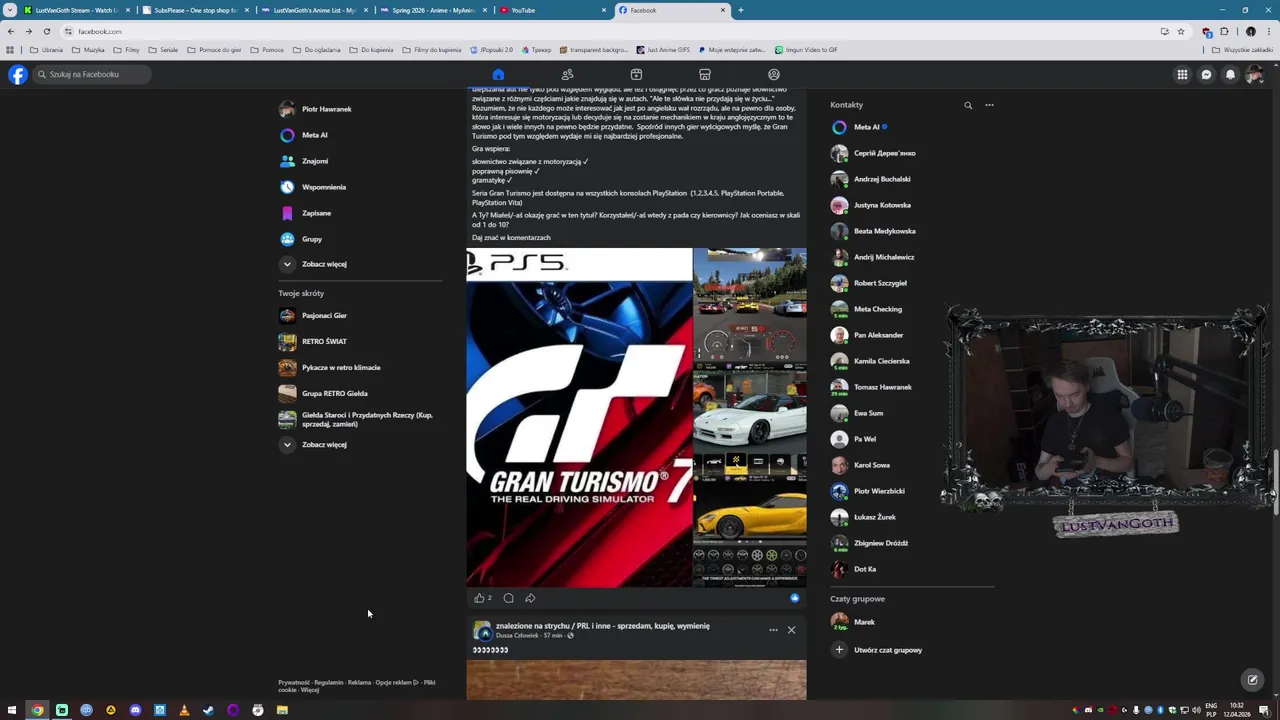The width and height of the screenshot is (1280, 720).
Task: Reload the page in Chrome
Action: click(x=46, y=31)
